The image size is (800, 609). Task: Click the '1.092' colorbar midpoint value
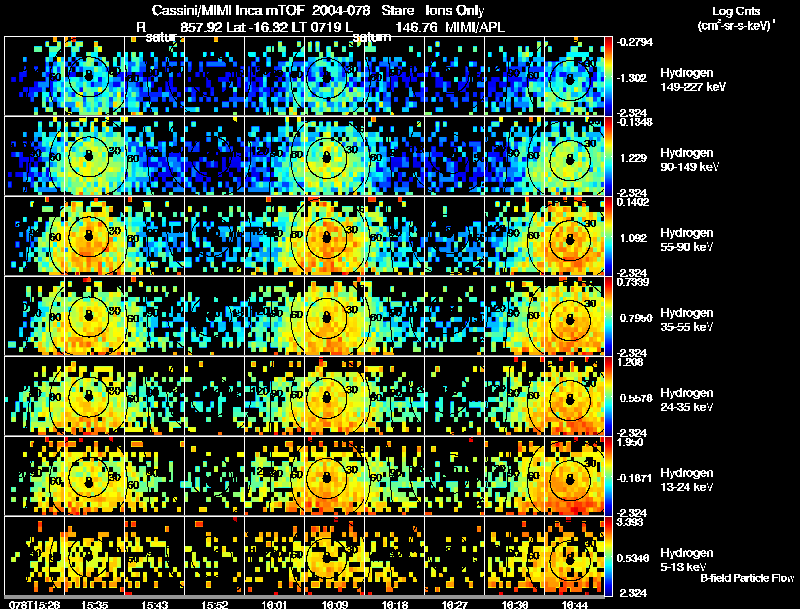(x=633, y=238)
